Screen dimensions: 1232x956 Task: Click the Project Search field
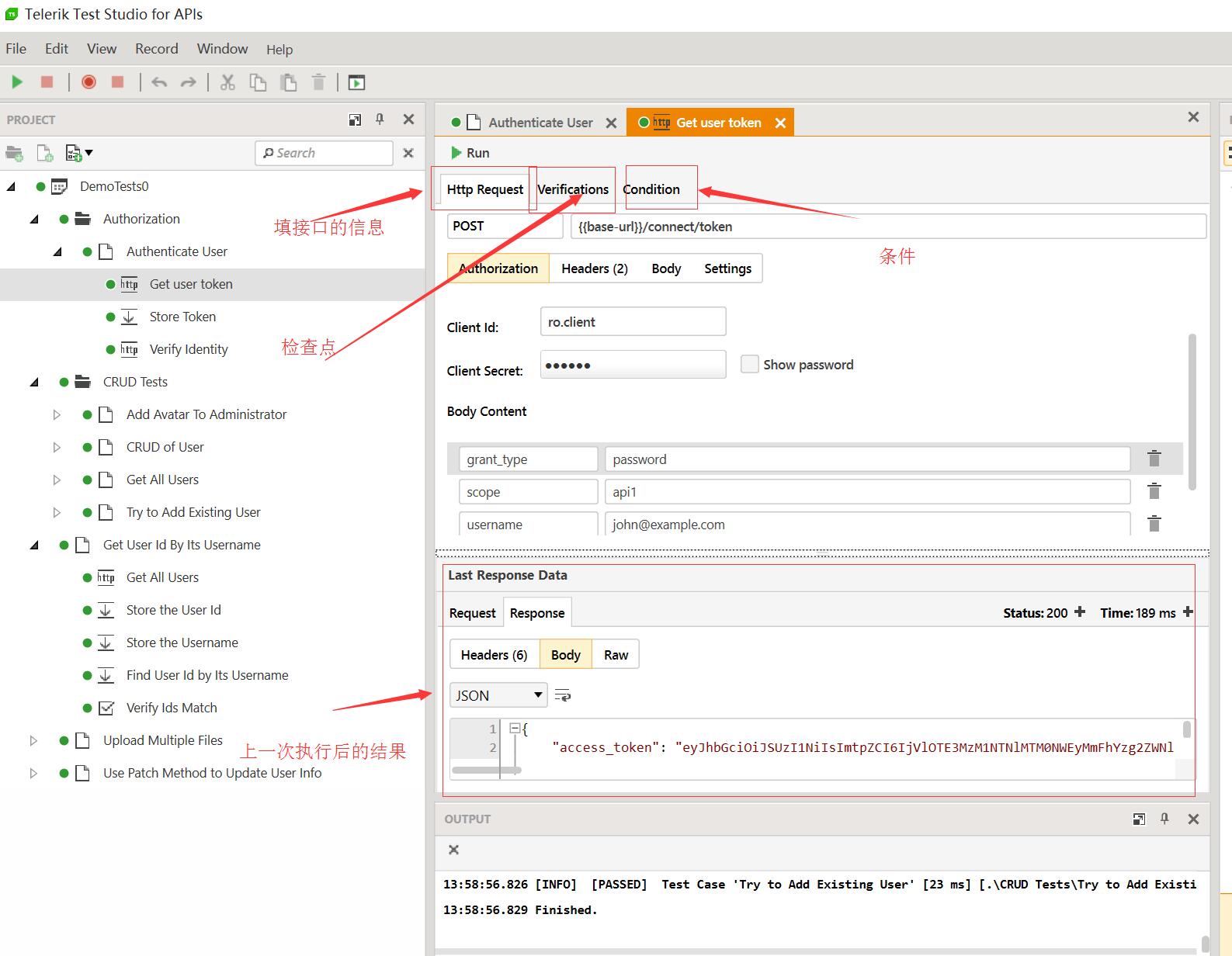coord(324,153)
